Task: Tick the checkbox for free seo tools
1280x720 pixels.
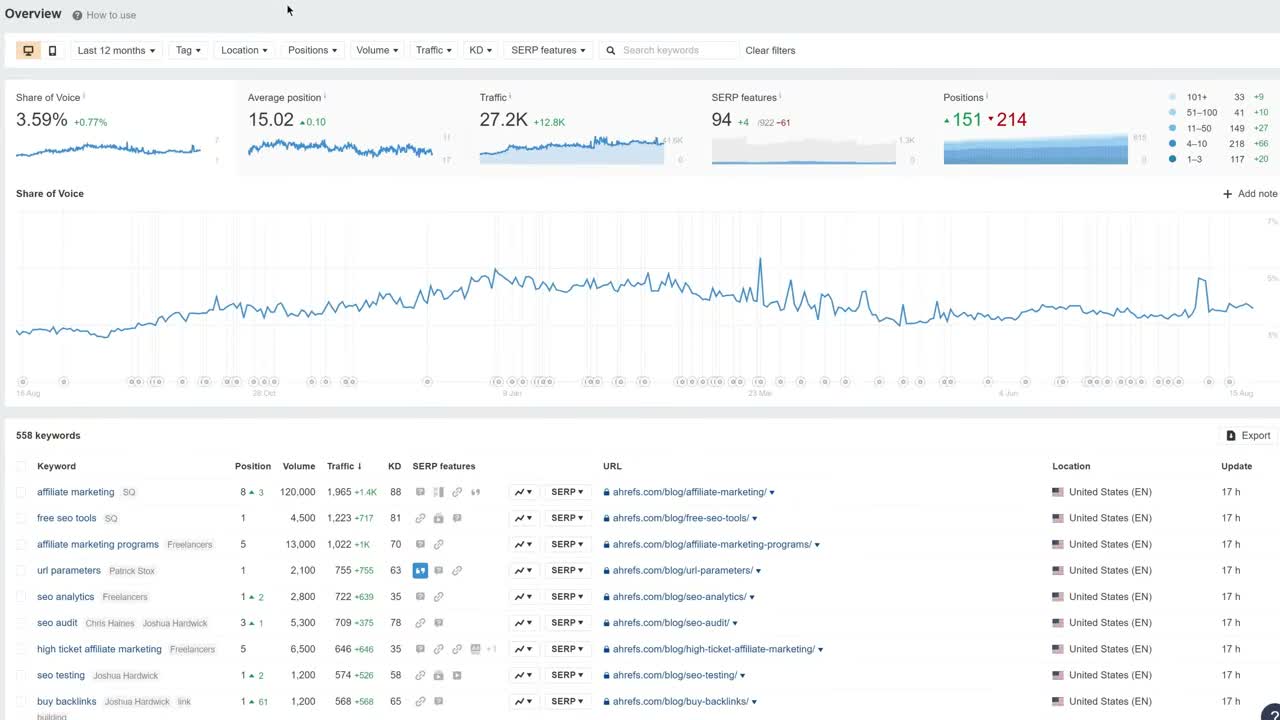Action: (x=21, y=518)
